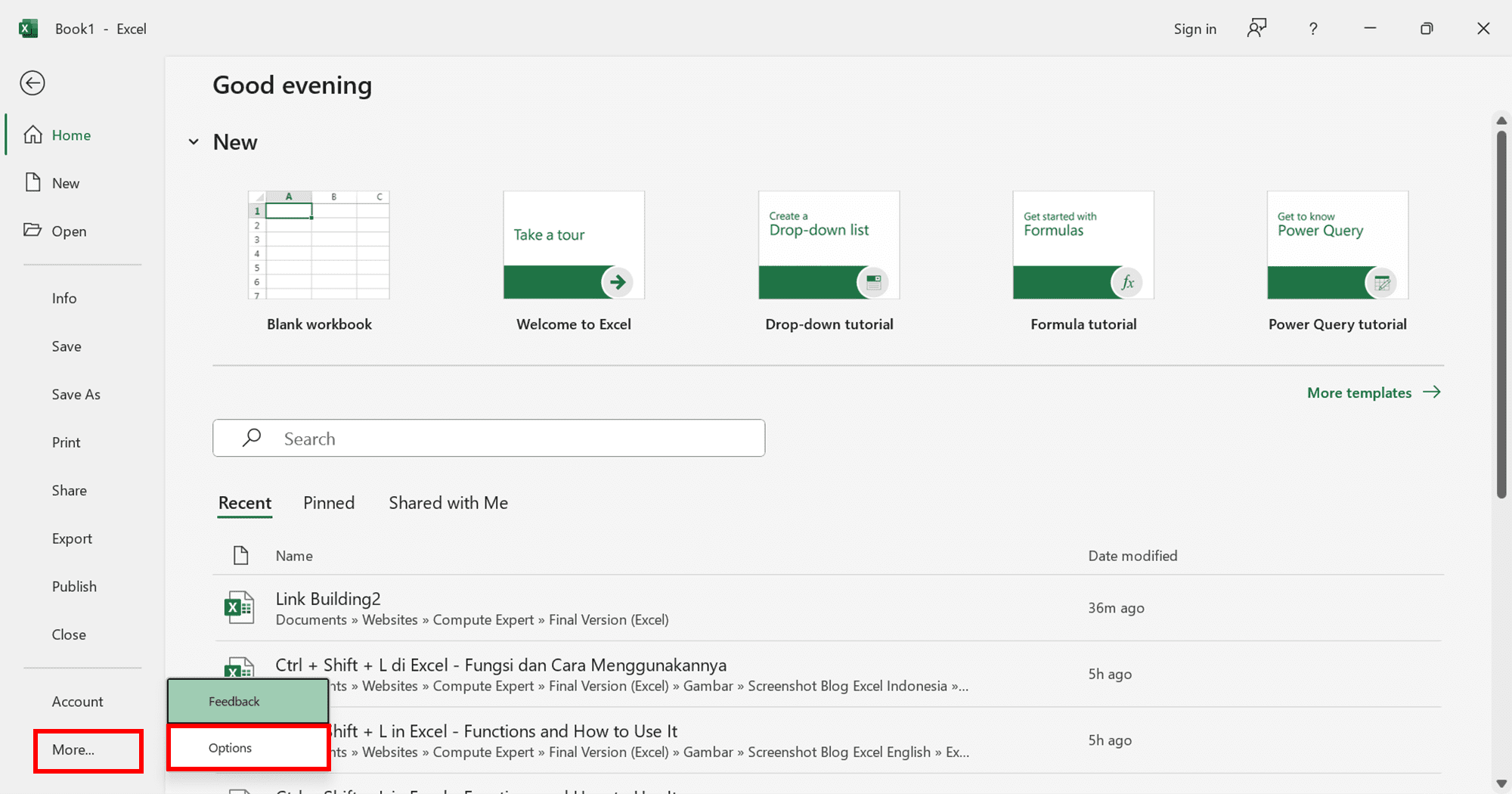Click the feedback person icon in title bar
Screen dimensions: 1512x794
[x=1256, y=29]
